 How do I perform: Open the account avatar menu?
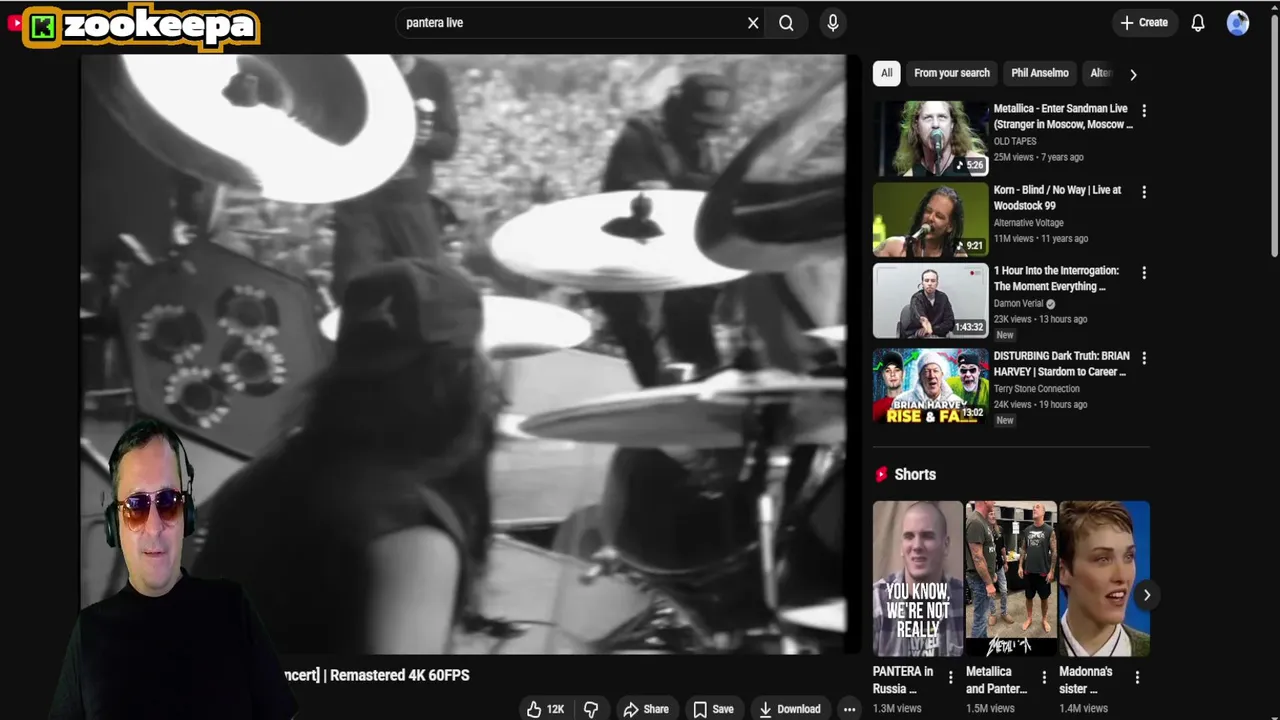[1238, 23]
